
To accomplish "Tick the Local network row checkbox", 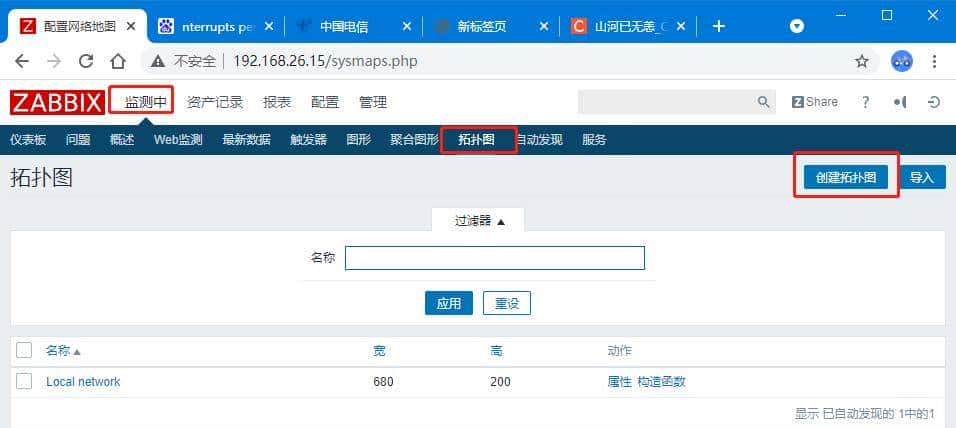I will [x=24, y=382].
